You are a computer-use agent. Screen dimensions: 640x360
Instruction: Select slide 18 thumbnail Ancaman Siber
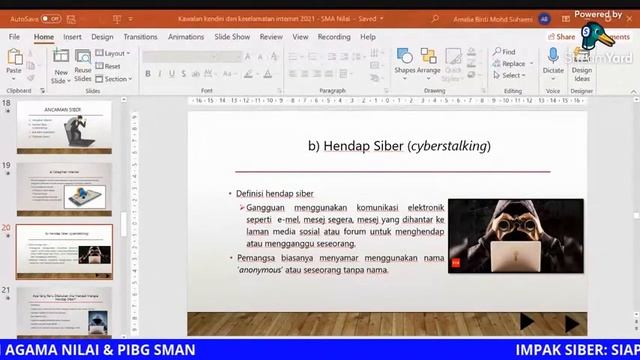pyautogui.click(x=64, y=127)
